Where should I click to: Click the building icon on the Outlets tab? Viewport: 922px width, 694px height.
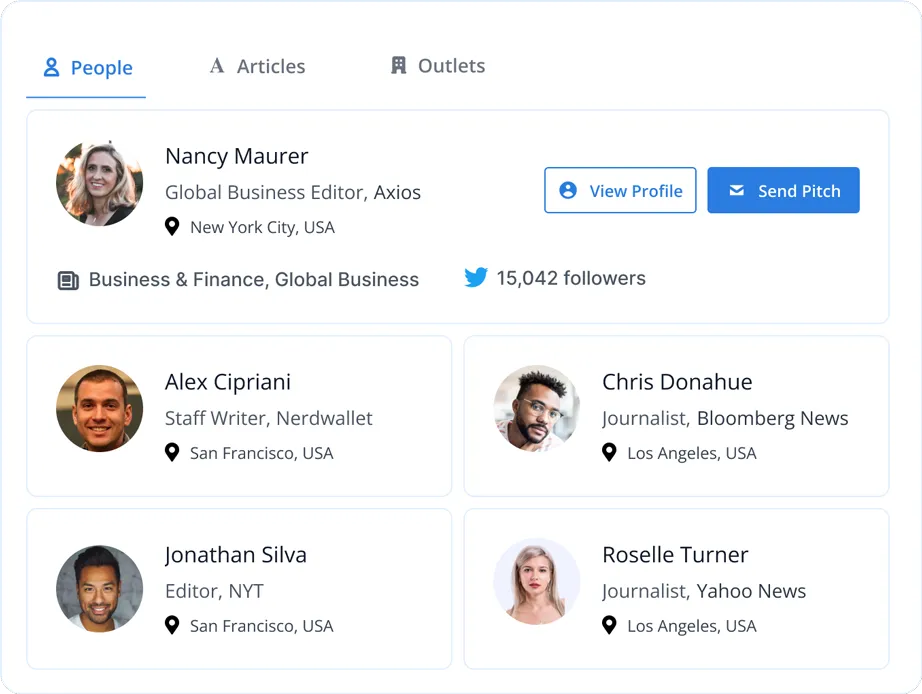click(x=398, y=66)
